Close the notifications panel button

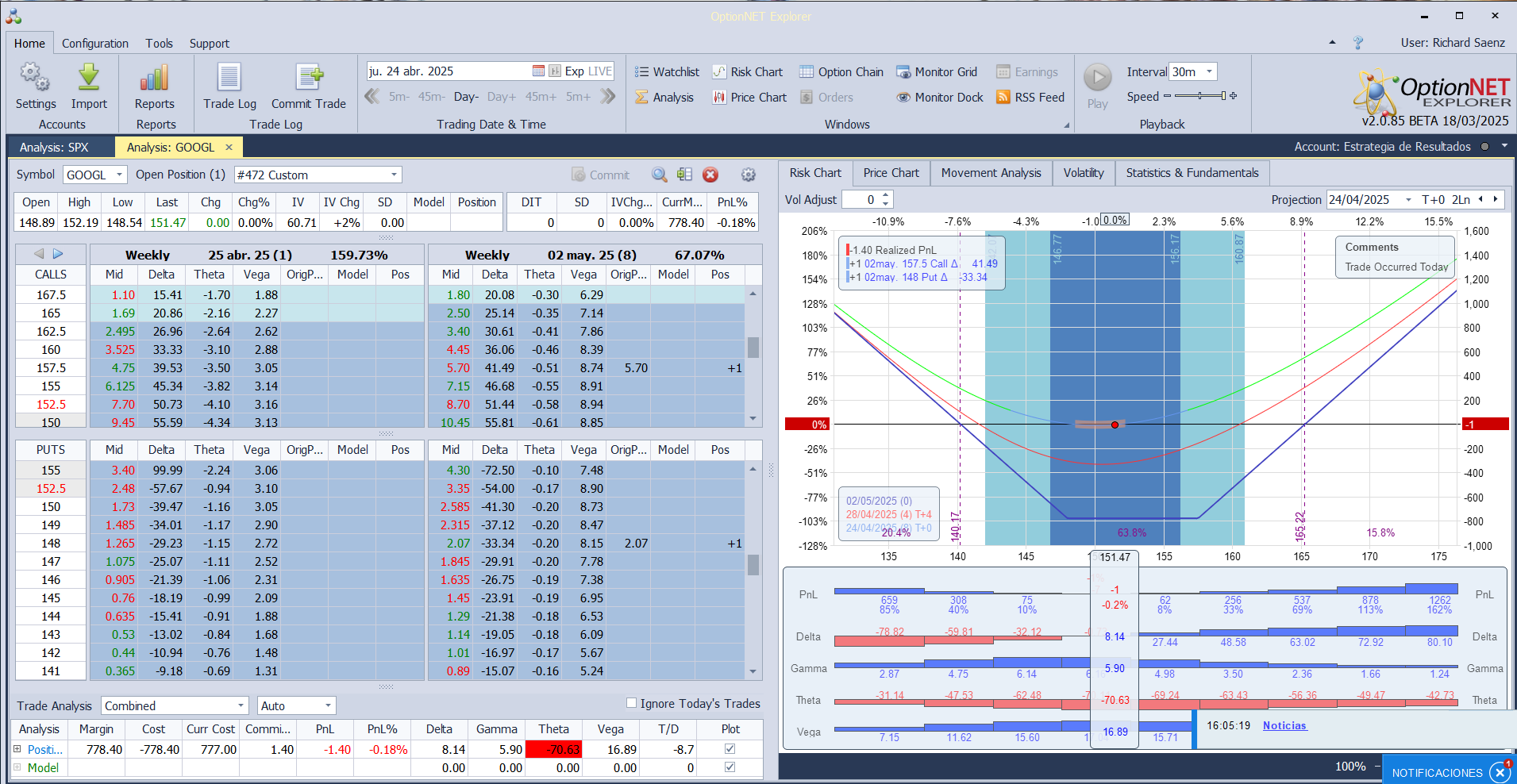(x=1500, y=772)
